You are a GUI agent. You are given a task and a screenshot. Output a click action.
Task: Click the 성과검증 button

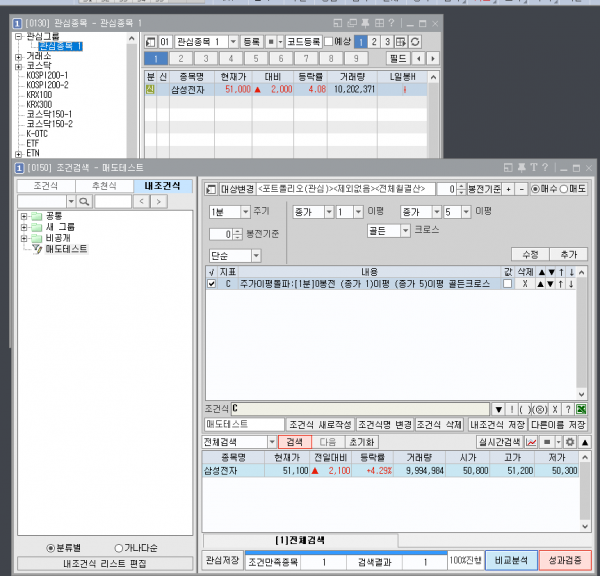(565, 561)
